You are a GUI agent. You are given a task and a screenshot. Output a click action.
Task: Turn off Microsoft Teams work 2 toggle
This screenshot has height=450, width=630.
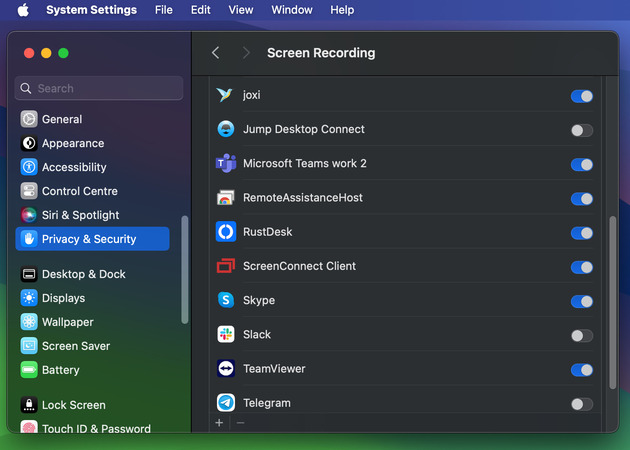pyautogui.click(x=582, y=165)
